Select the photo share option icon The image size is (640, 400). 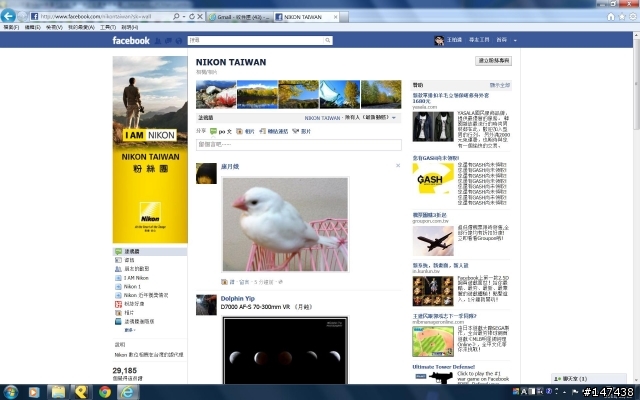pyautogui.click(x=239, y=131)
